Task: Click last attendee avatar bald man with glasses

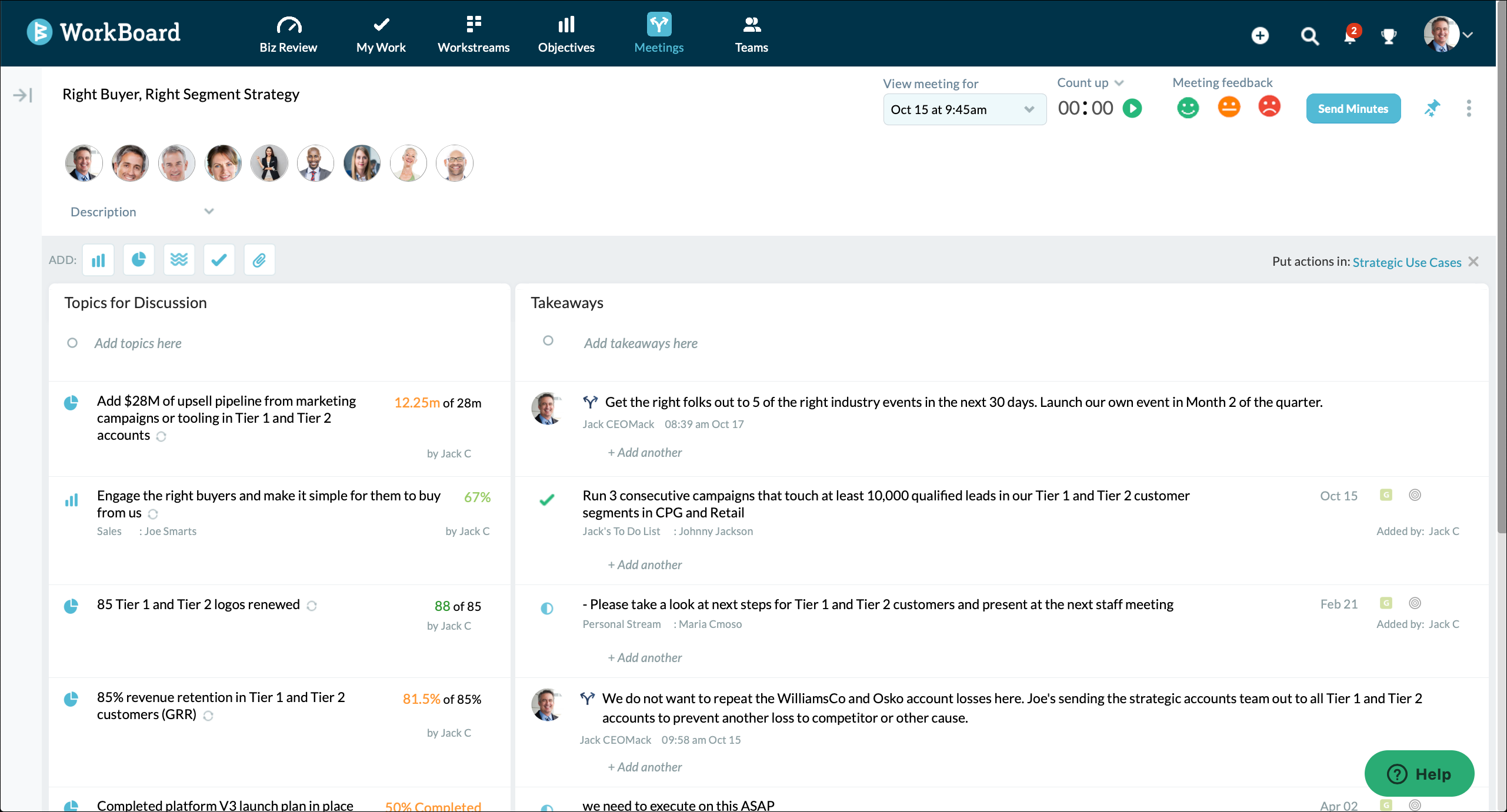Action: pyautogui.click(x=455, y=163)
